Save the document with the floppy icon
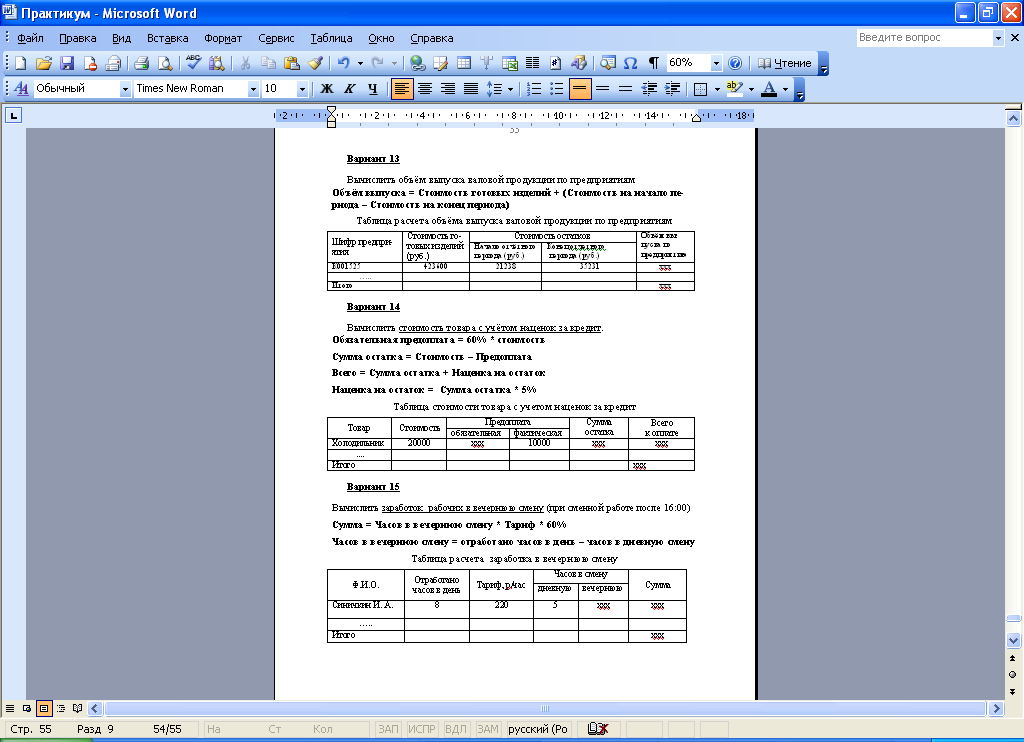1024x742 pixels. 67,63
